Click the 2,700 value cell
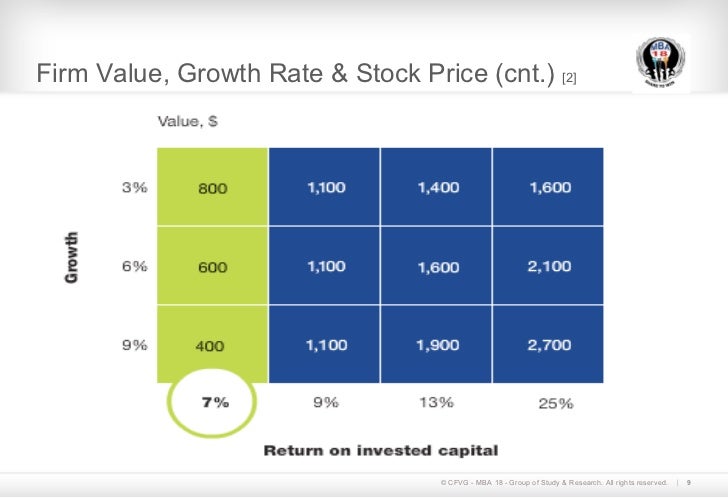Image resolution: width=728 pixels, height=498 pixels. point(548,344)
